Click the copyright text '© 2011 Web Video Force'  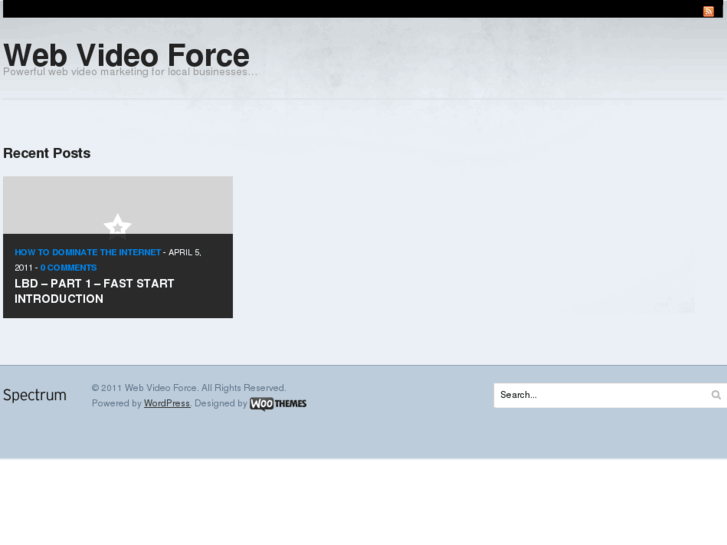(144, 388)
